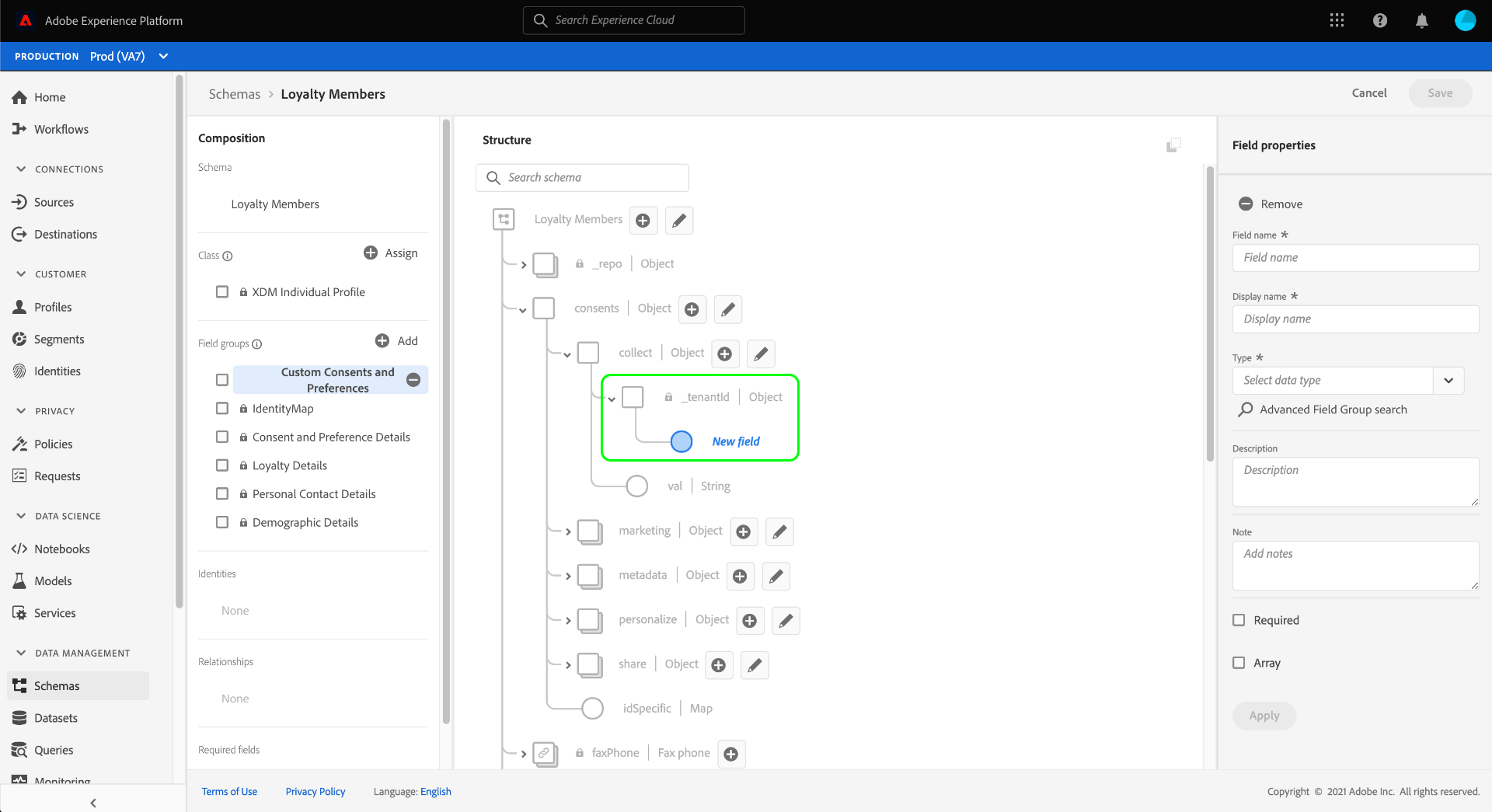
Task: Check the Demographic Details checkbox
Action: click(222, 522)
